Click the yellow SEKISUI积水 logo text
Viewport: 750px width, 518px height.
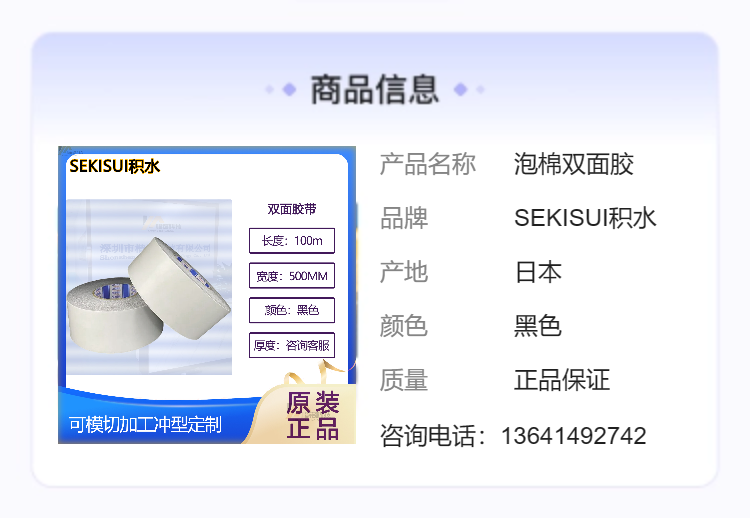point(115,166)
